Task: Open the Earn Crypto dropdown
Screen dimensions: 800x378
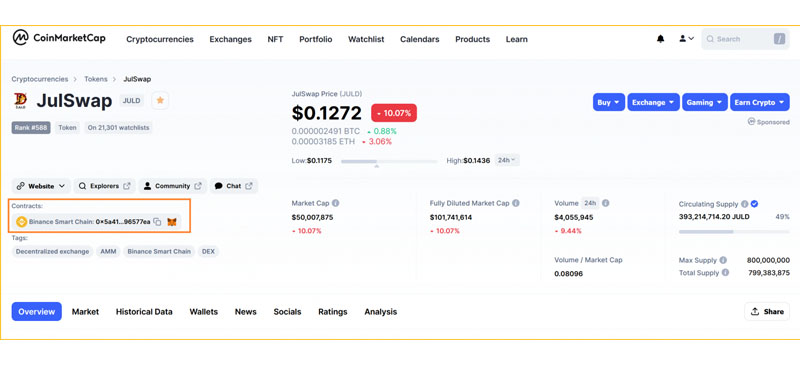Action: click(760, 103)
